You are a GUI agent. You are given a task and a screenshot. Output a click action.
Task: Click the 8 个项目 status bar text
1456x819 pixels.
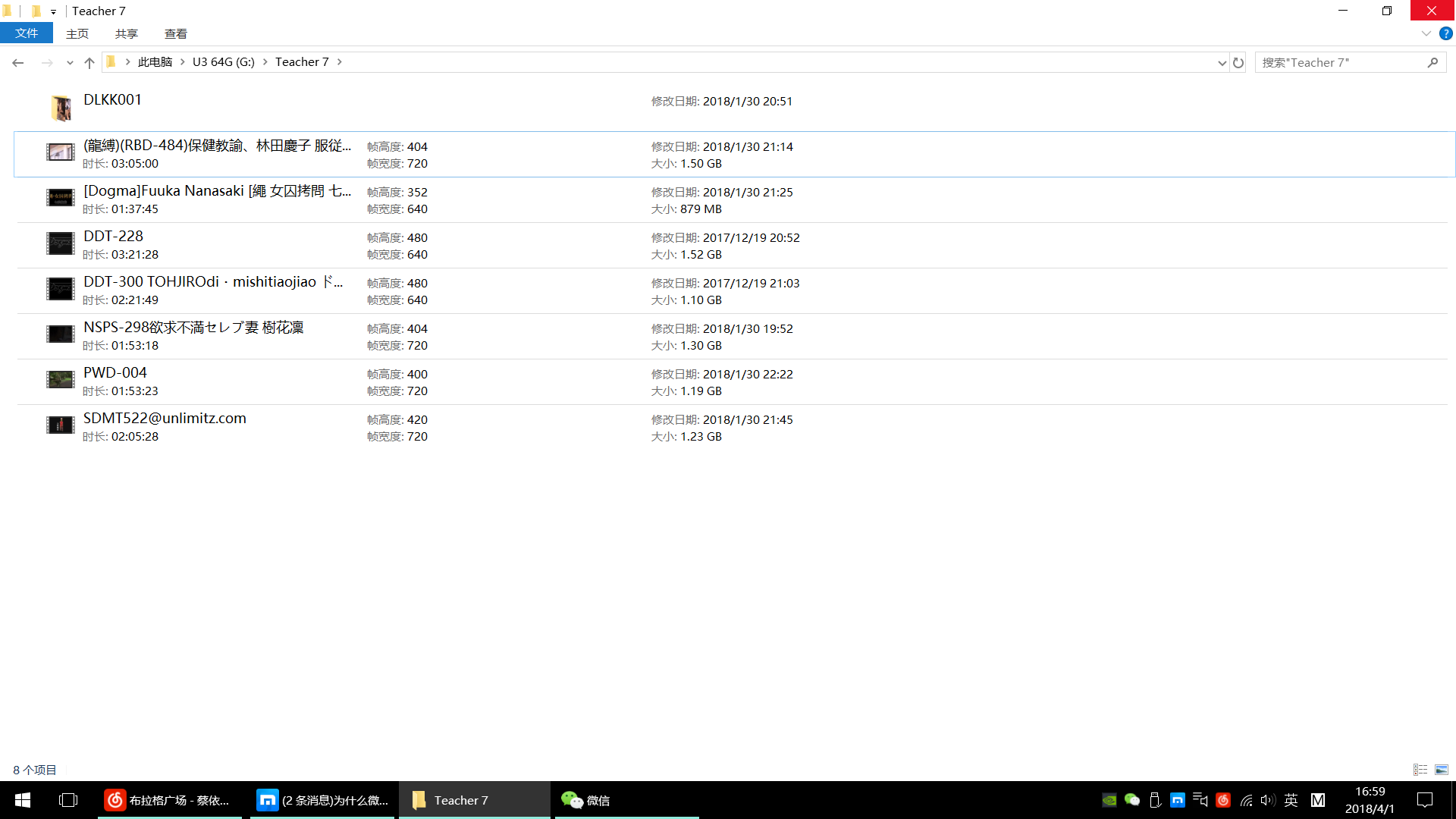point(35,770)
